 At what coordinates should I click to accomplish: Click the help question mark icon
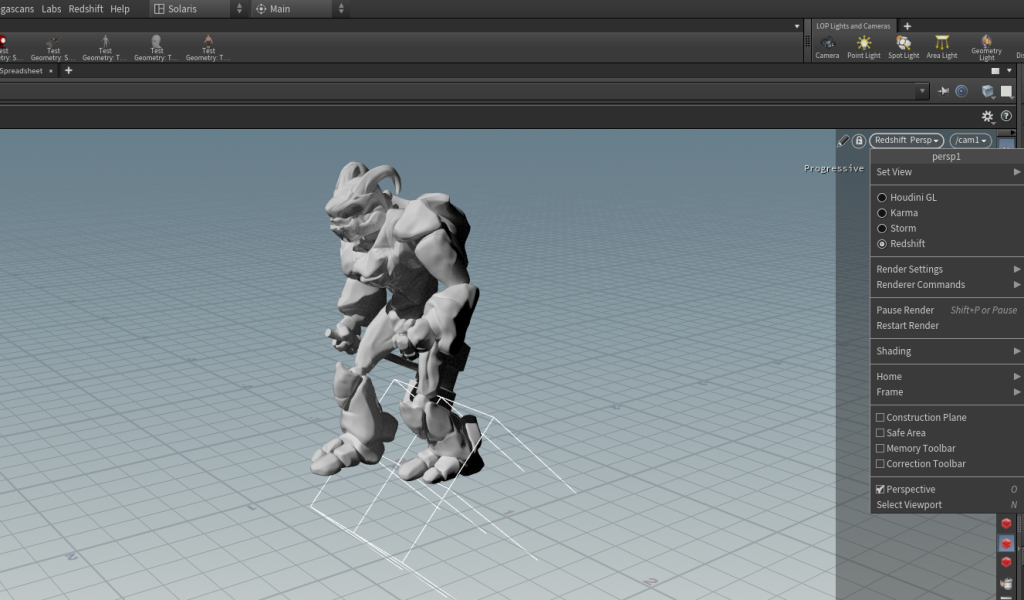pos(1006,116)
